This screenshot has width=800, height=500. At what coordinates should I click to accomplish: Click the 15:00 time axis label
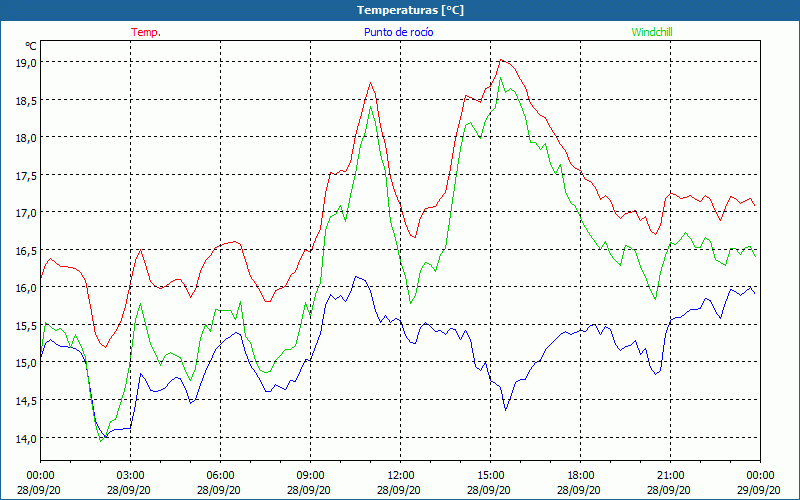click(x=490, y=476)
